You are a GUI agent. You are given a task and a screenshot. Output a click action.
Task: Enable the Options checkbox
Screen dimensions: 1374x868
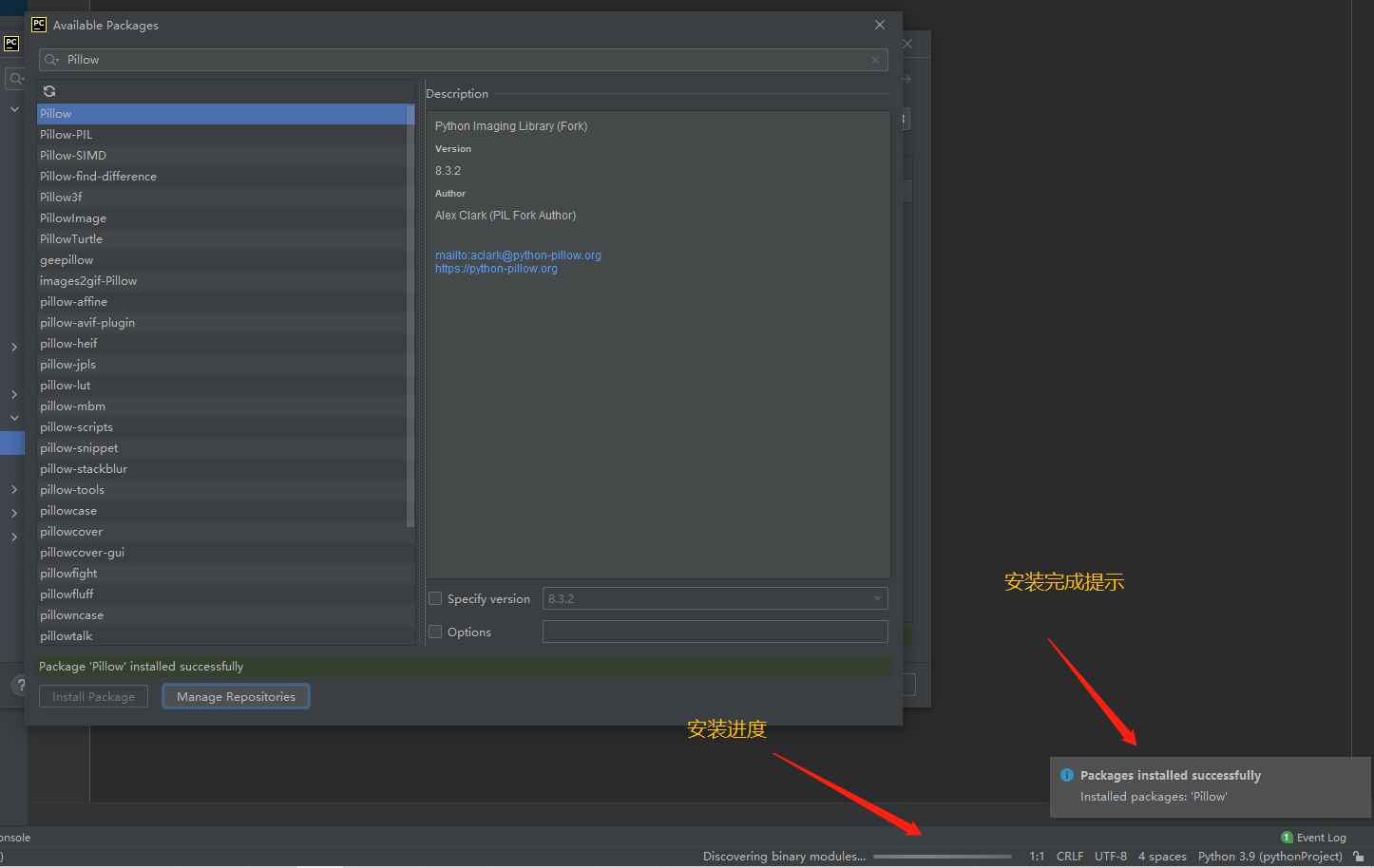click(x=435, y=632)
